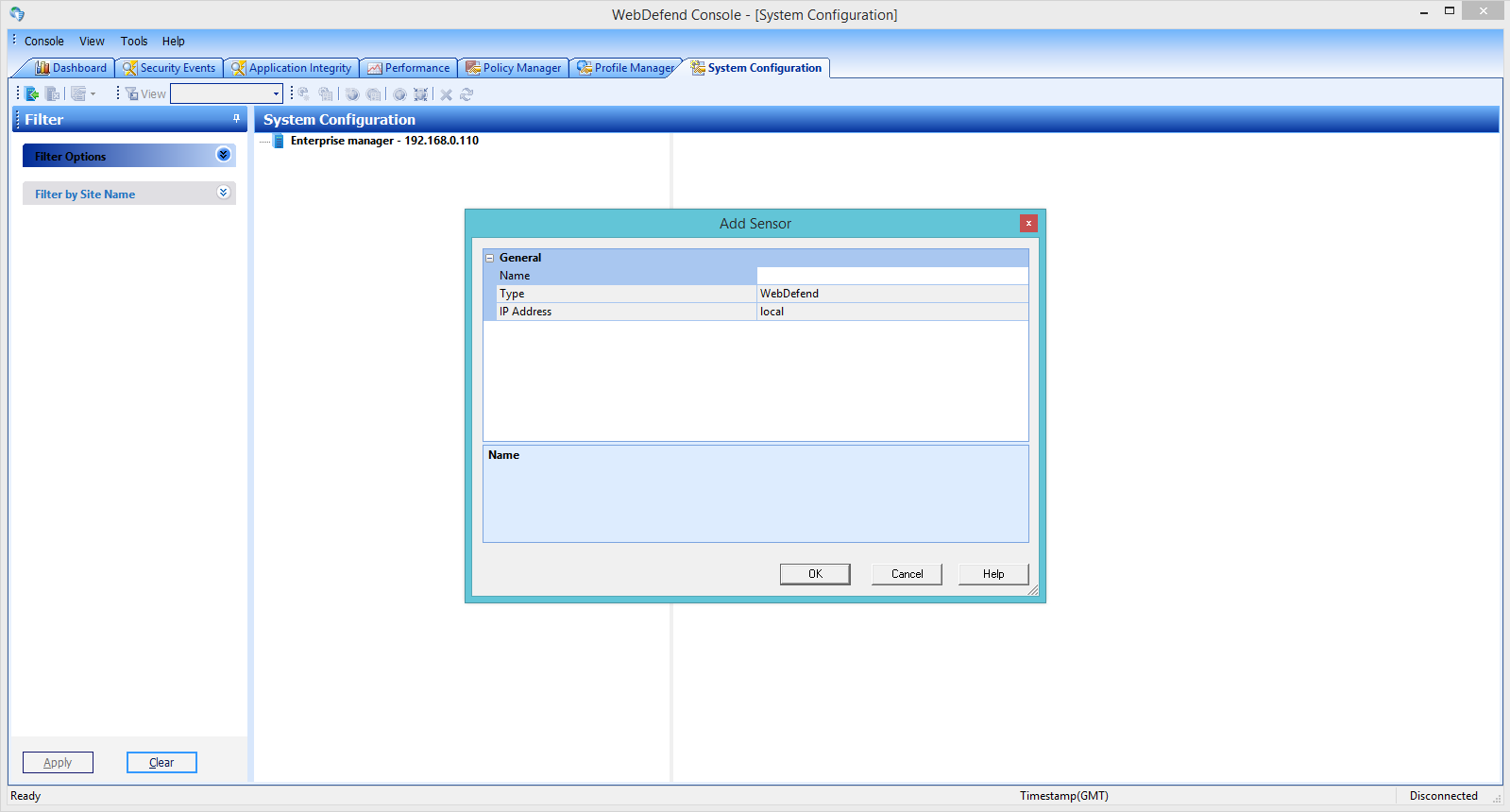Click the Enterprise manager server icon
1510x812 pixels.
[279, 141]
